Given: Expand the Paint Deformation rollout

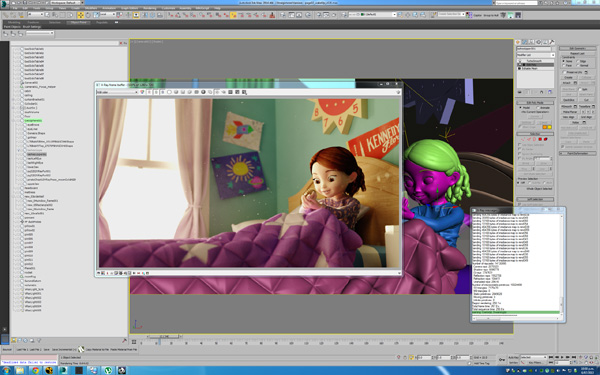Looking at the screenshot, I should (577, 153).
